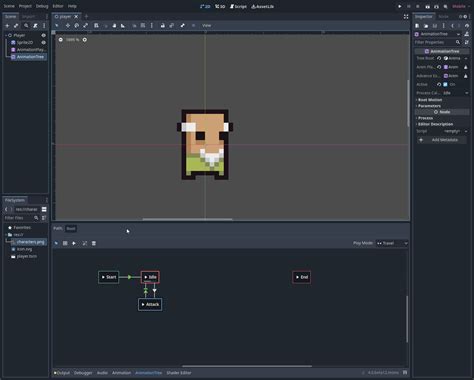The height and width of the screenshot is (380, 474).
Task: Open the Mobile renderer dropdown
Action: click(461, 6)
